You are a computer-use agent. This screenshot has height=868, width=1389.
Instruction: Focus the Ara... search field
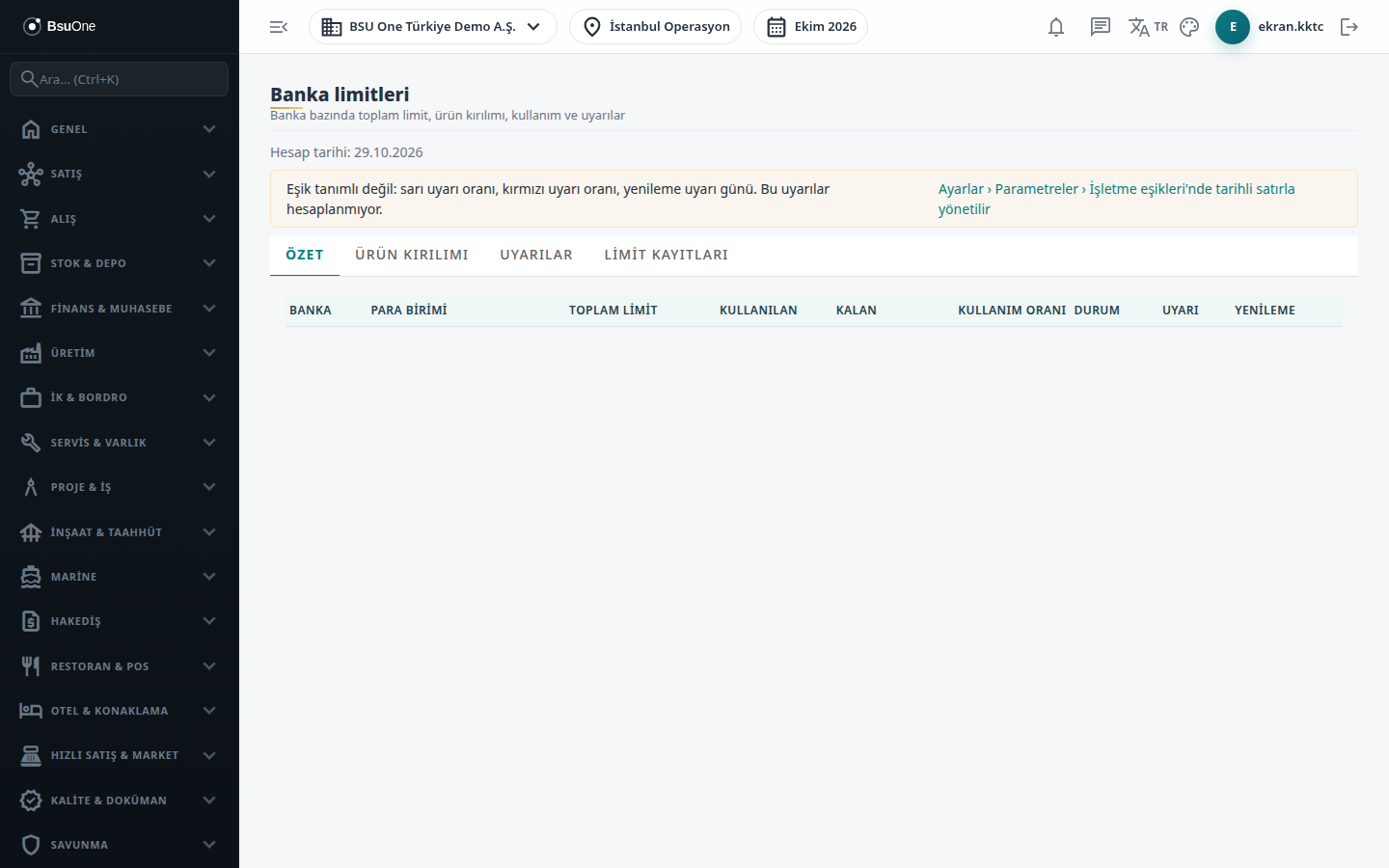click(120, 79)
